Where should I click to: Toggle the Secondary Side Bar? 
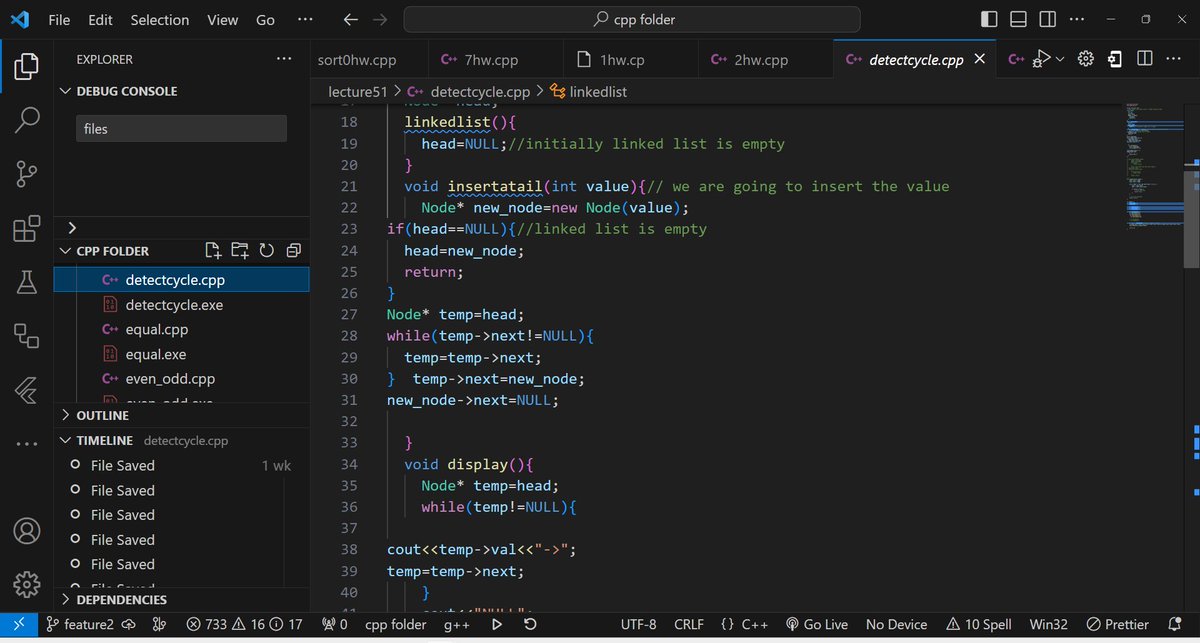(1047, 19)
